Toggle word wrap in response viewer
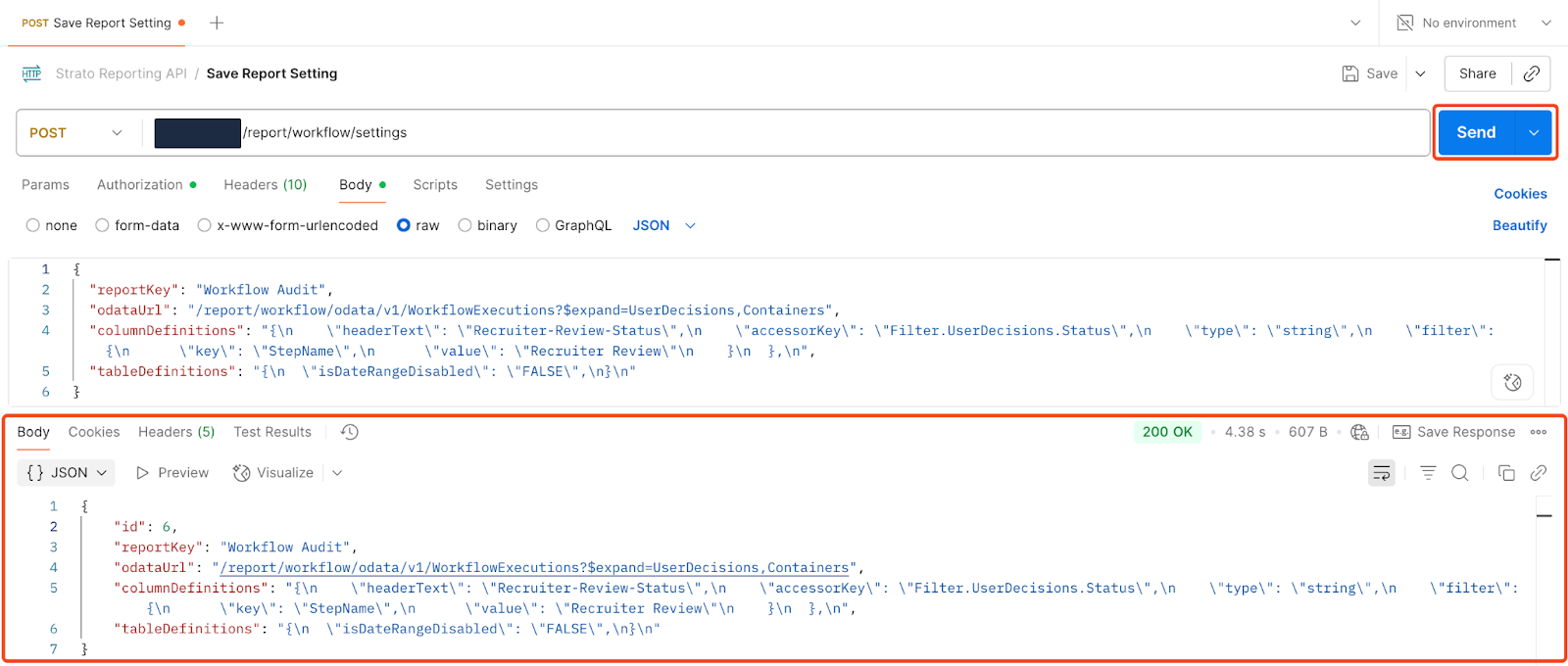 (x=1381, y=473)
